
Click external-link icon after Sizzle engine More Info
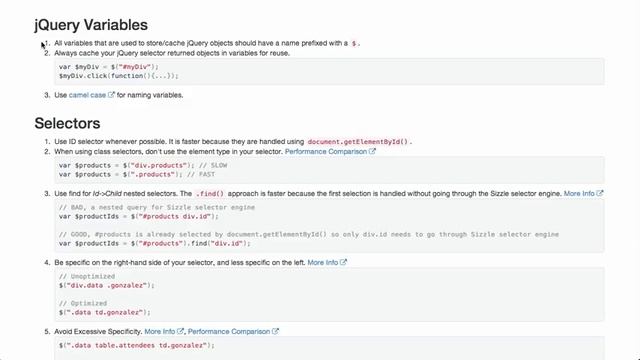click(x=600, y=193)
